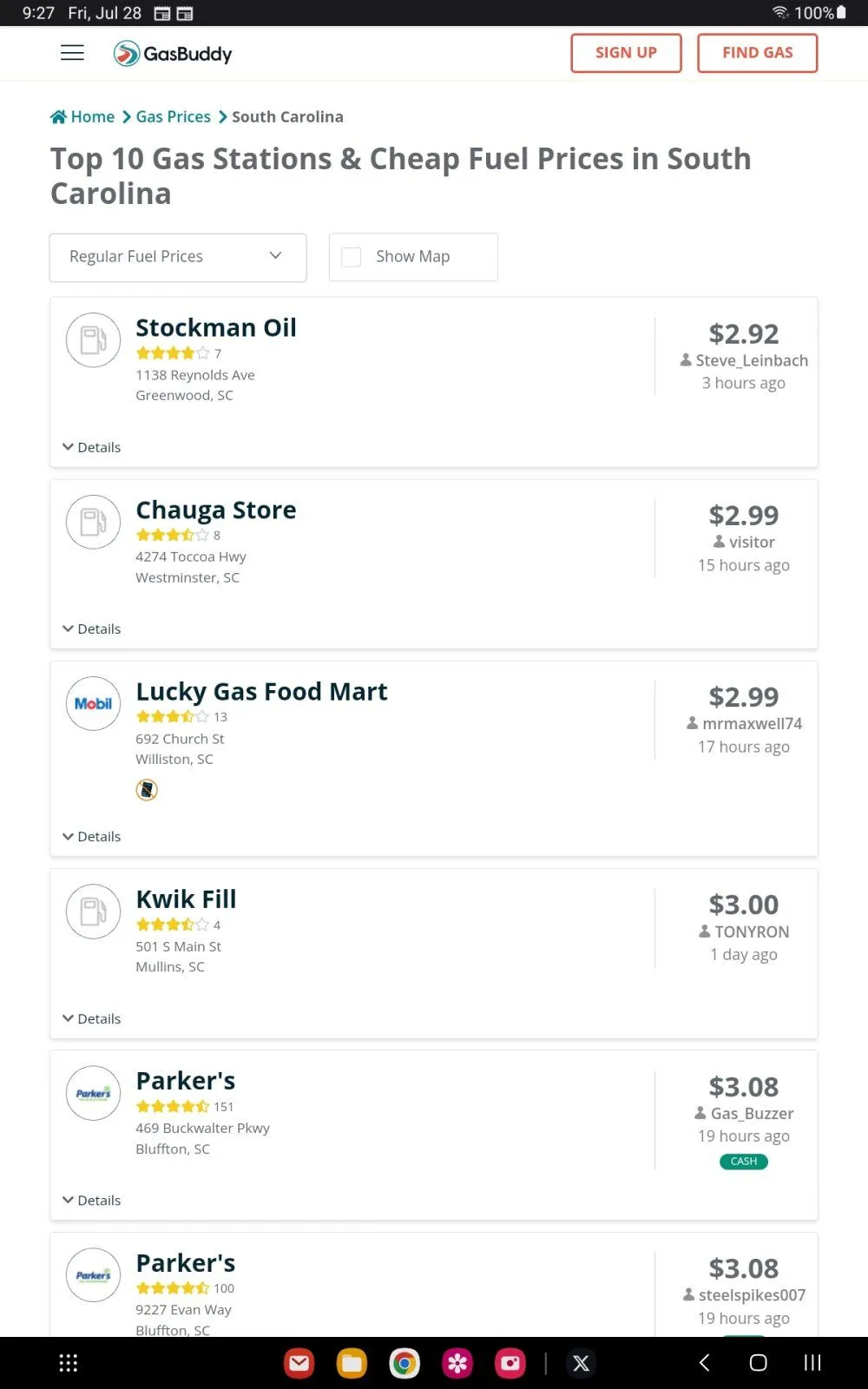Open the Lucky Gas Food Mart station title
The height and width of the screenshot is (1389, 868).
tap(261, 692)
